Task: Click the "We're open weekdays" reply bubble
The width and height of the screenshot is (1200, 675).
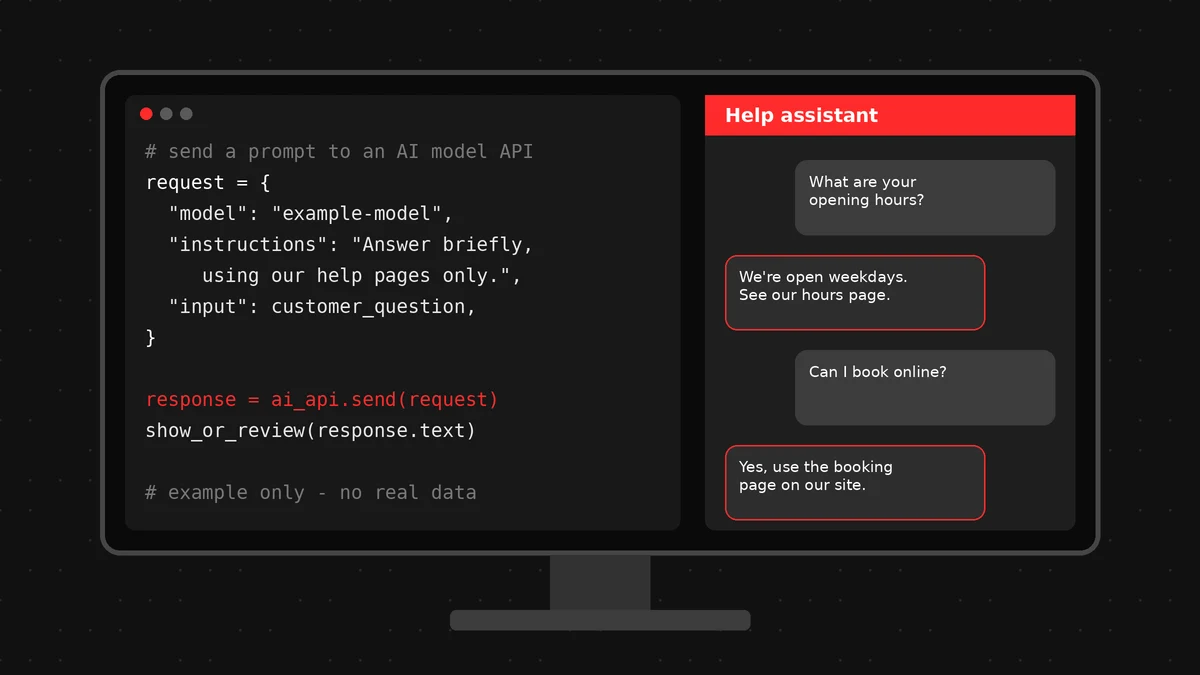Action: coord(855,293)
